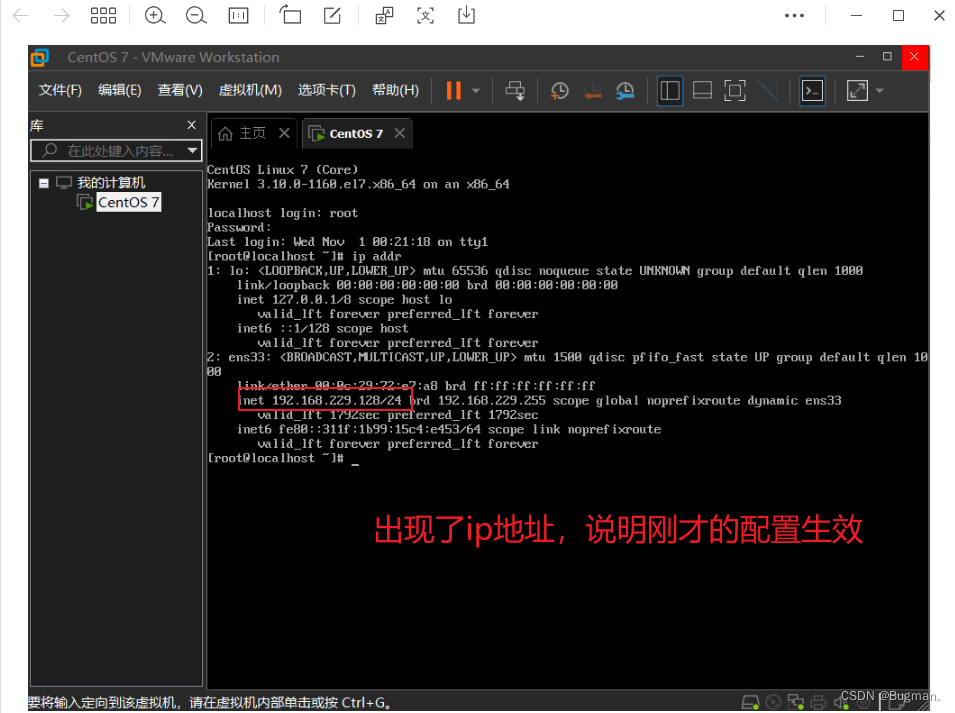Viewport: 955px width, 713px height.
Task: Pause the virtual machine with the orange pause button
Action: pos(453,91)
